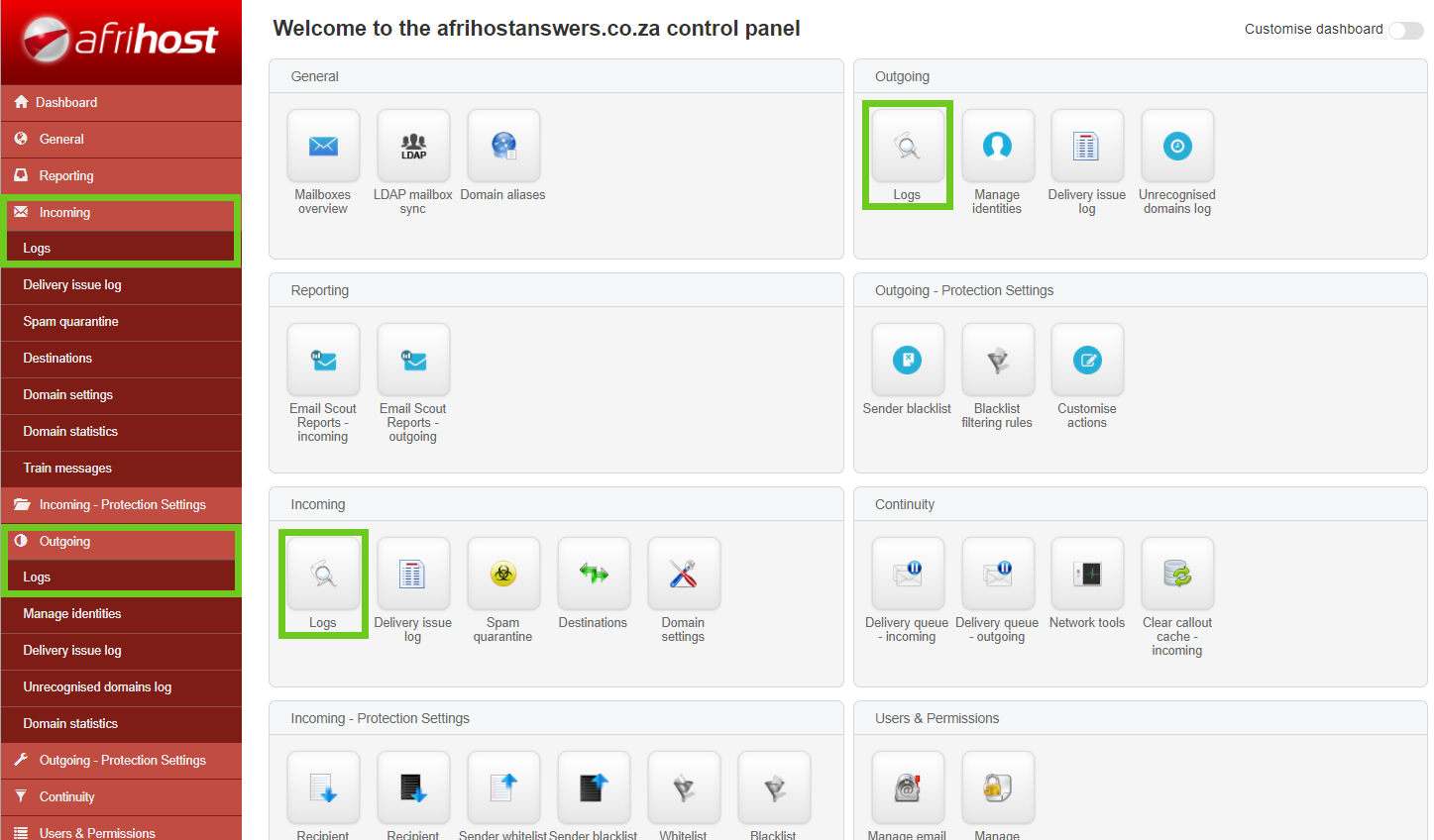
Task: Click the Sender blacklist icon
Action: (907, 361)
